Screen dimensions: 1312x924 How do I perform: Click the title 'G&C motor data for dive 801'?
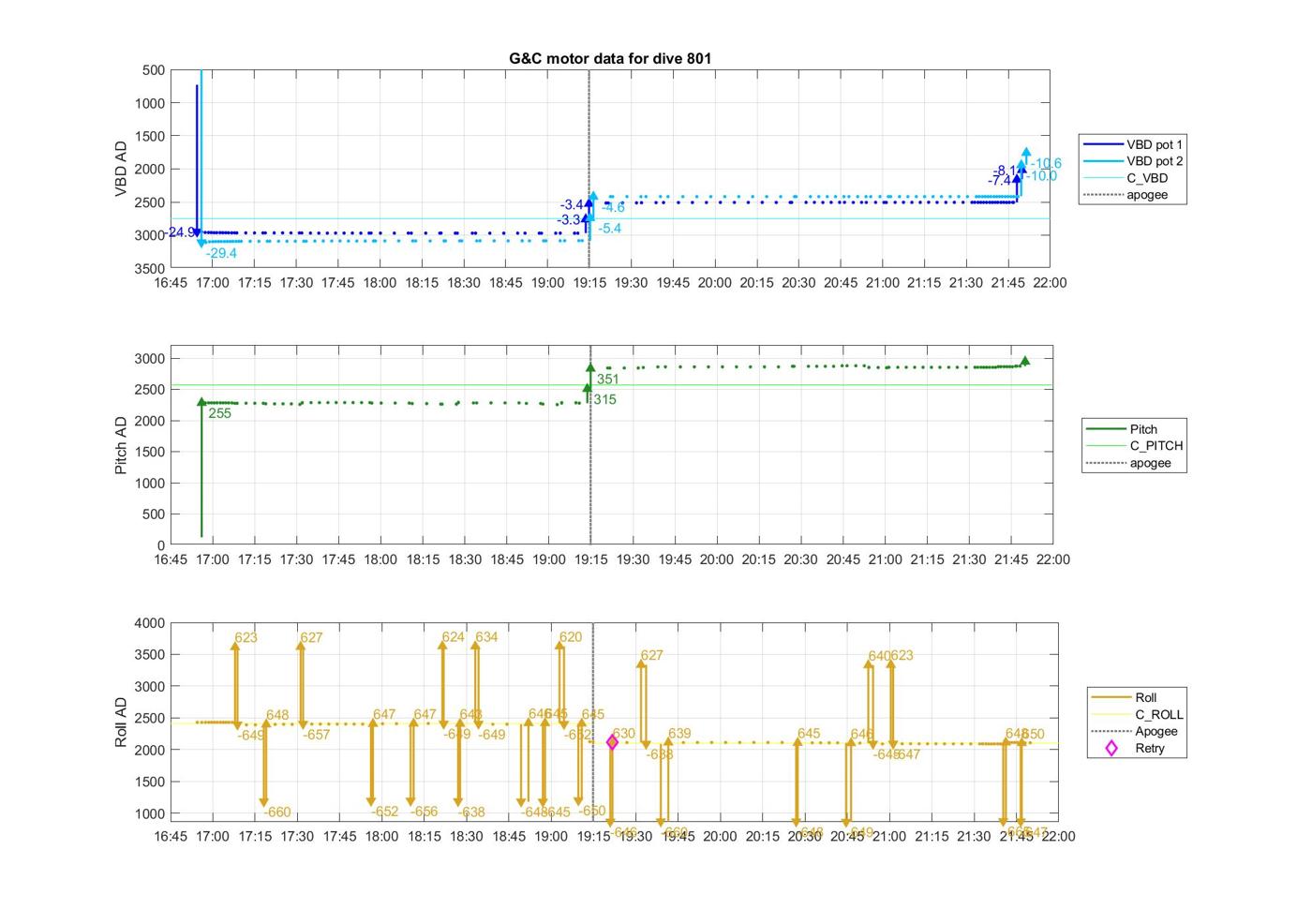[610, 58]
